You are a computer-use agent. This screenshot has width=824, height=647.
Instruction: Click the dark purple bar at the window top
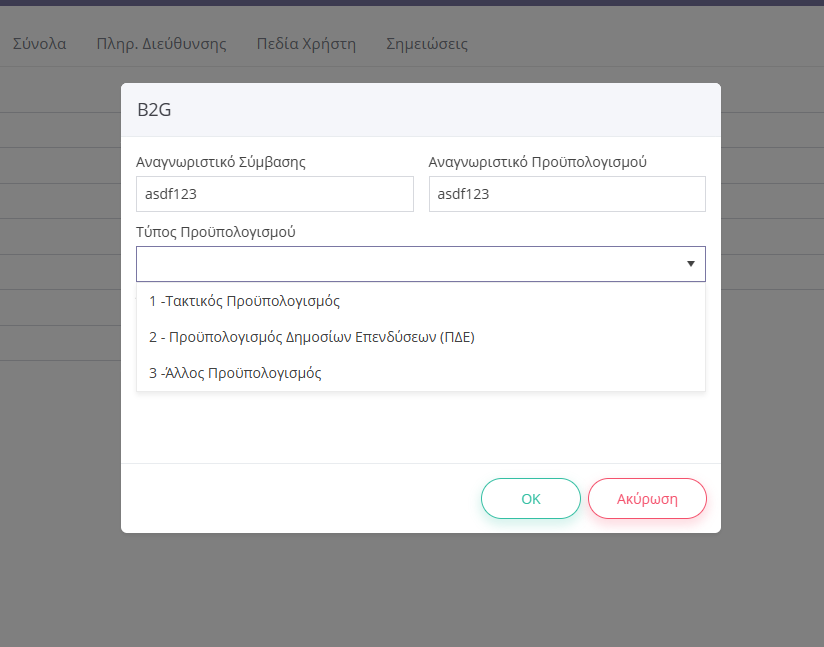pyautogui.click(x=412, y=3)
